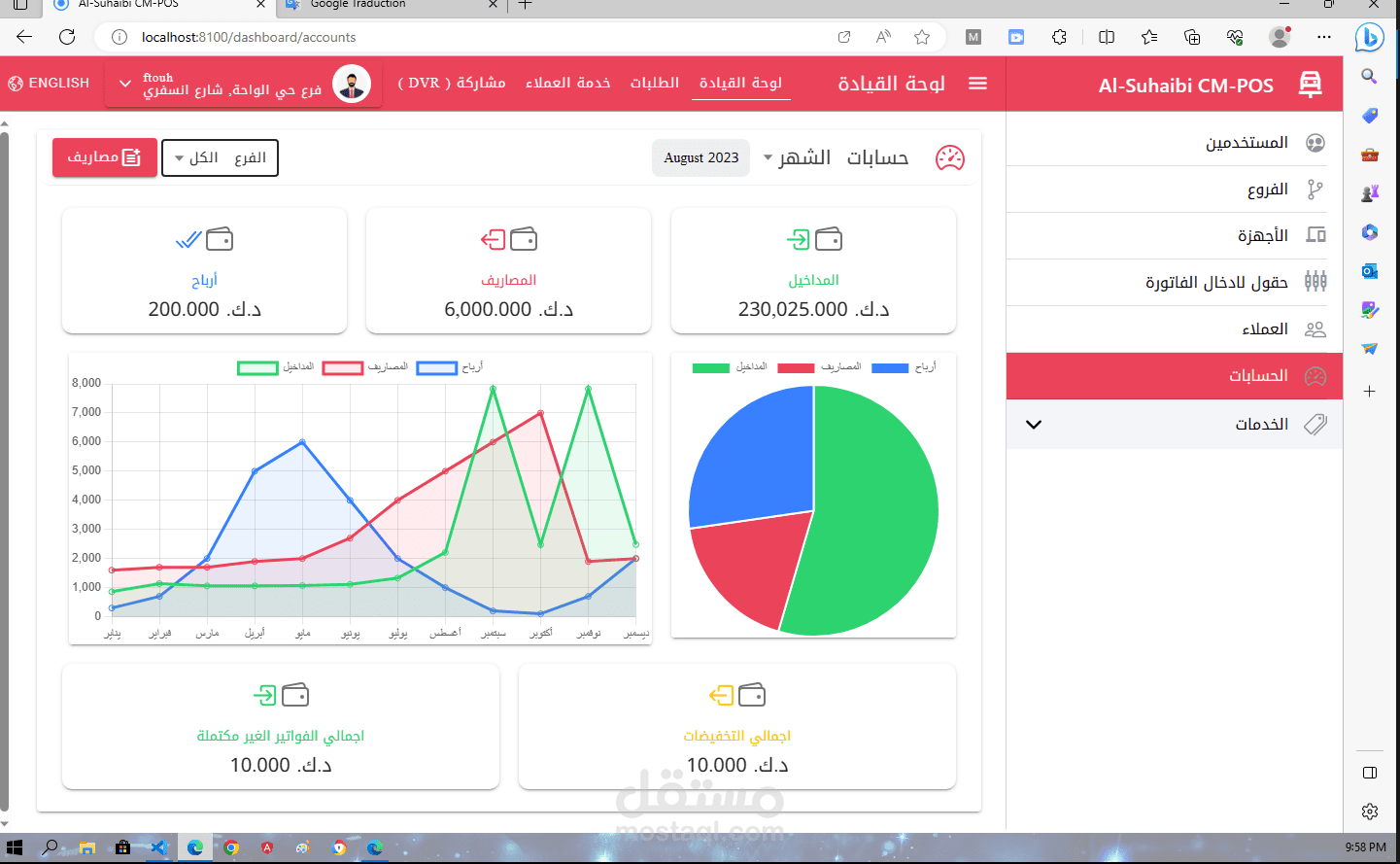Click the Al-Suhaibi car logo icon
This screenshot has height=864, width=1400.
[x=1311, y=85]
